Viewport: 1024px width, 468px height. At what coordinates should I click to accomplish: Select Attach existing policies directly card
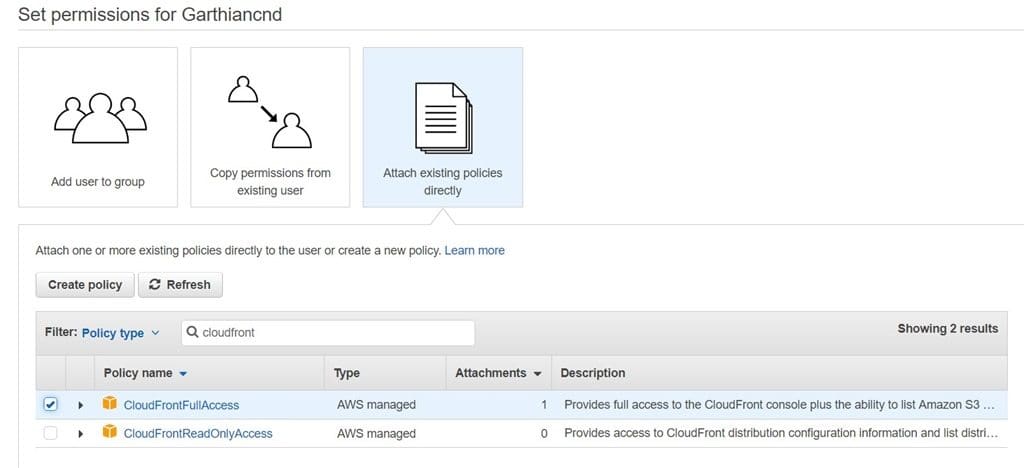click(443, 127)
